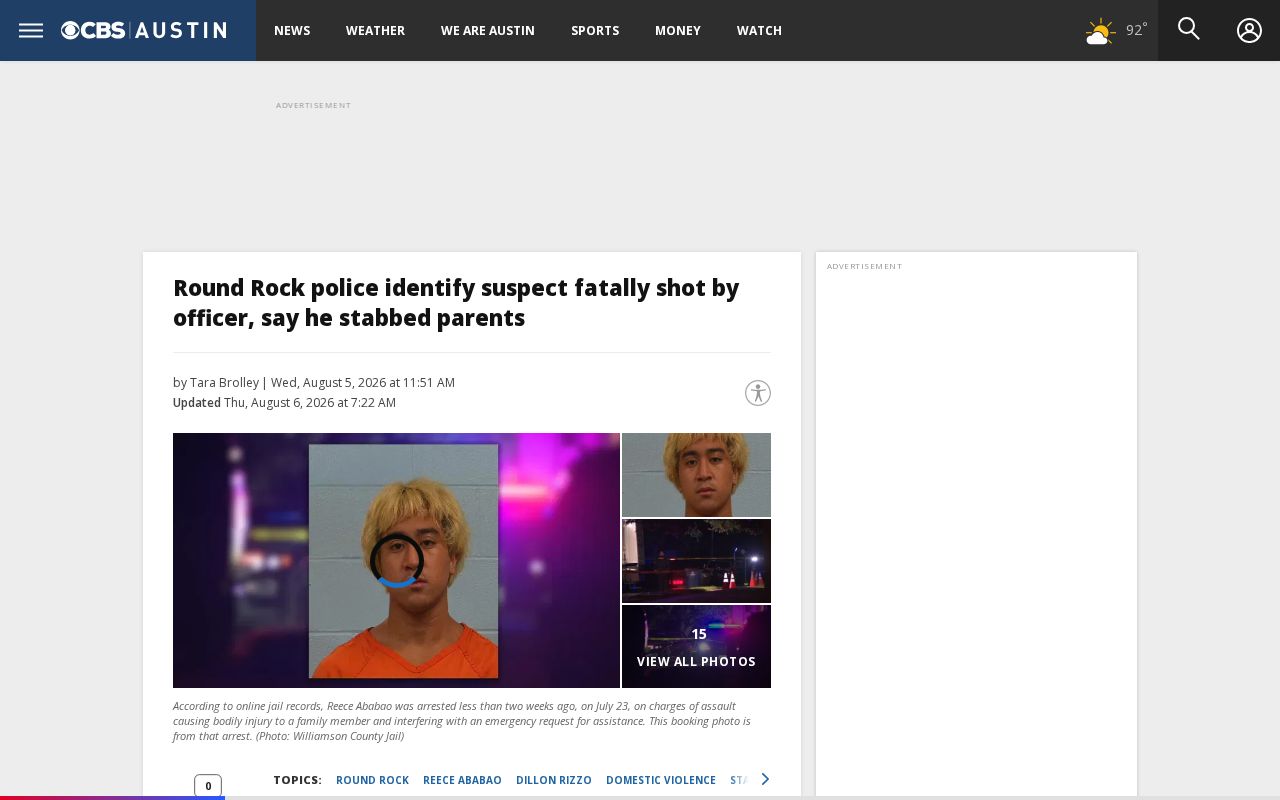Image resolution: width=1280 pixels, height=800 pixels.
Task: Open the accessibility options icon
Action: (x=758, y=393)
